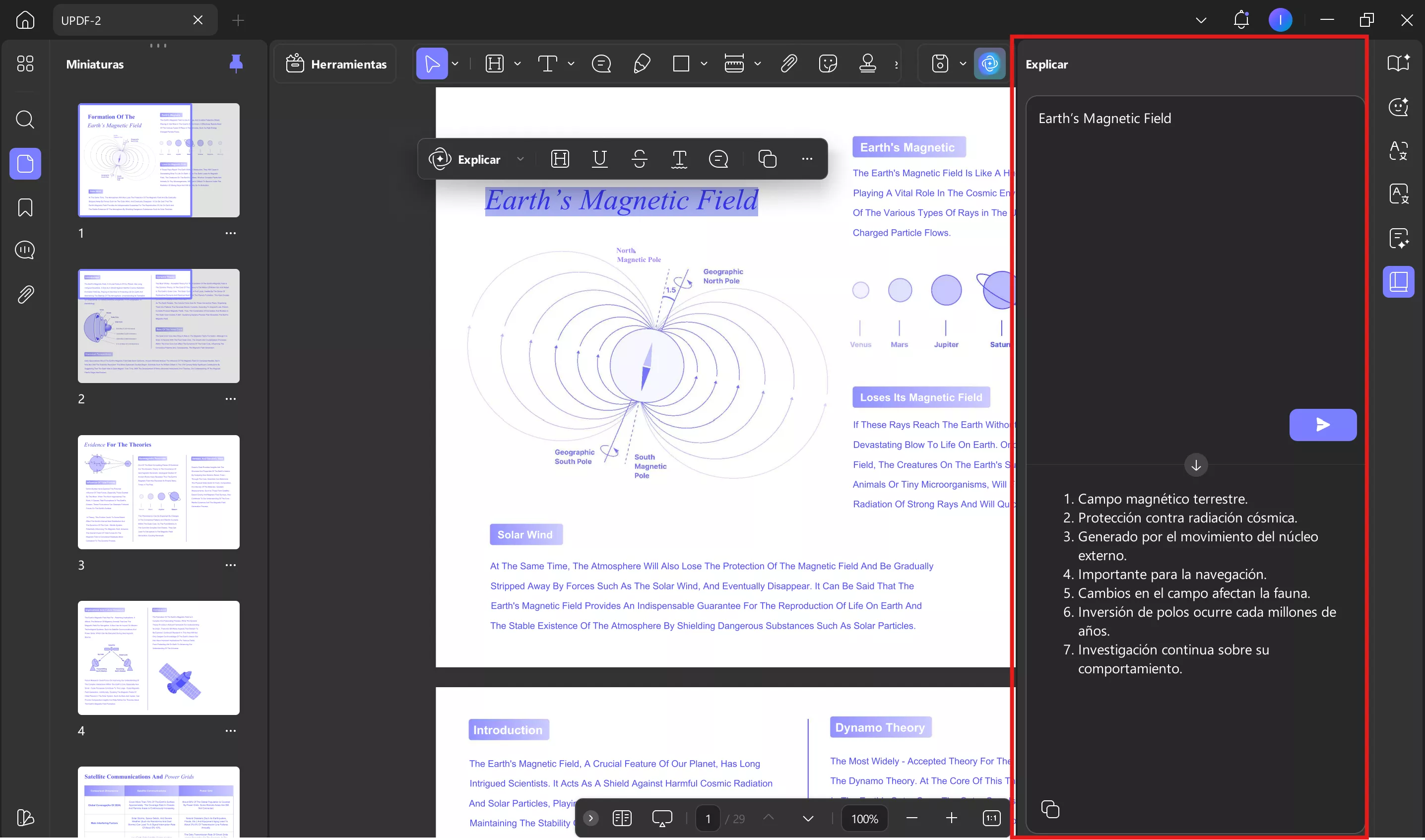Screen dimensions: 1425x840
Task: Select the text tool in toolbar
Action: click(x=547, y=64)
